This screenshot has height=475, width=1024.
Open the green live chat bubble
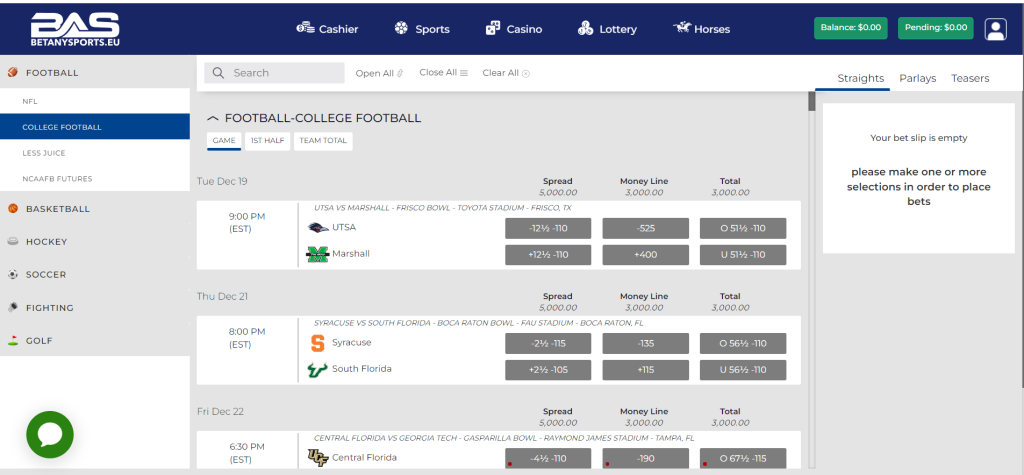click(x=50, y=434)
